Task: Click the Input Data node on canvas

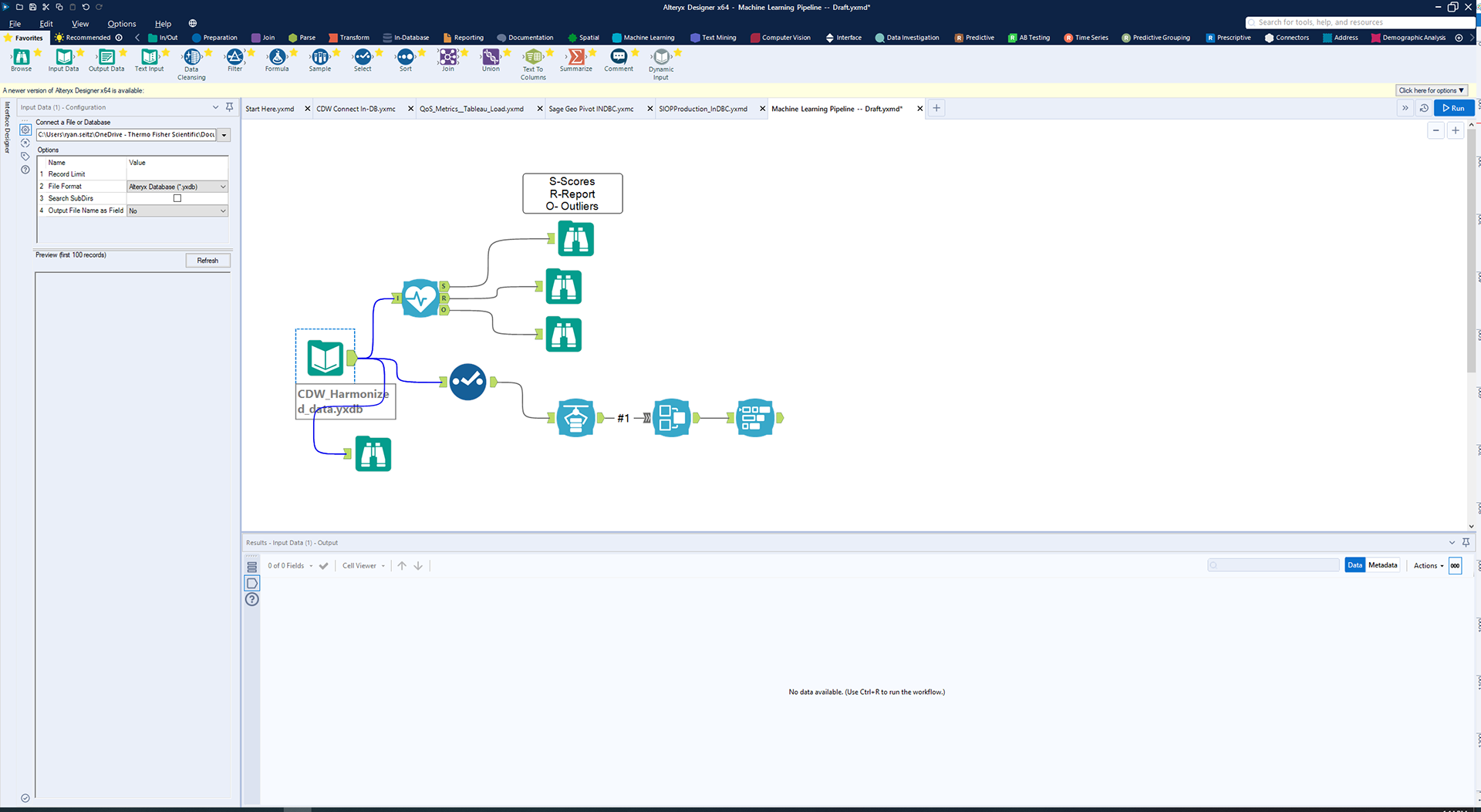Action: coord(326,358)
